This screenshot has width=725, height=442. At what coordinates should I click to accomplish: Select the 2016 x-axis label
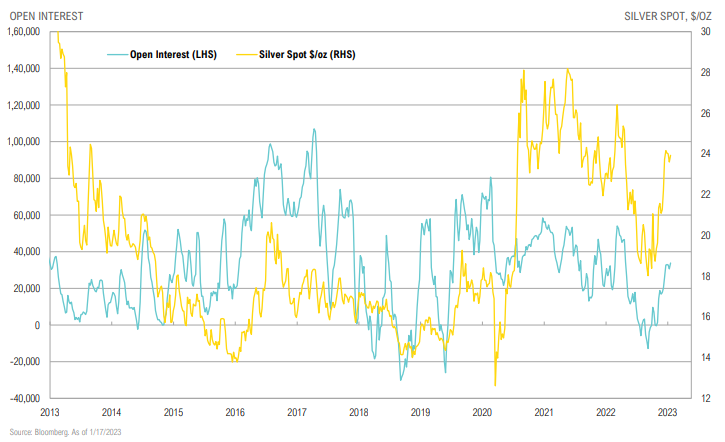[235, 411]
